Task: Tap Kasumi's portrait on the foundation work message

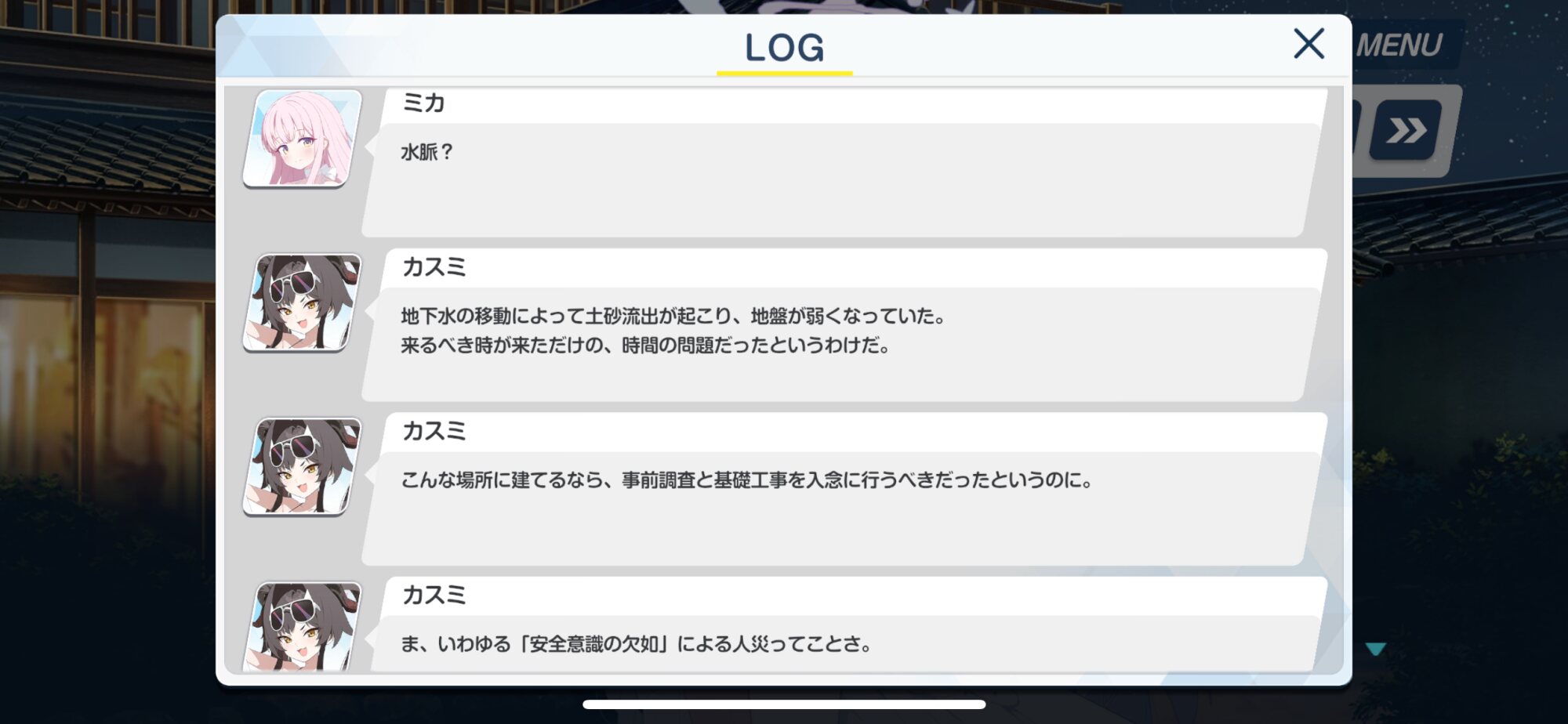Action: click(302, 466)
